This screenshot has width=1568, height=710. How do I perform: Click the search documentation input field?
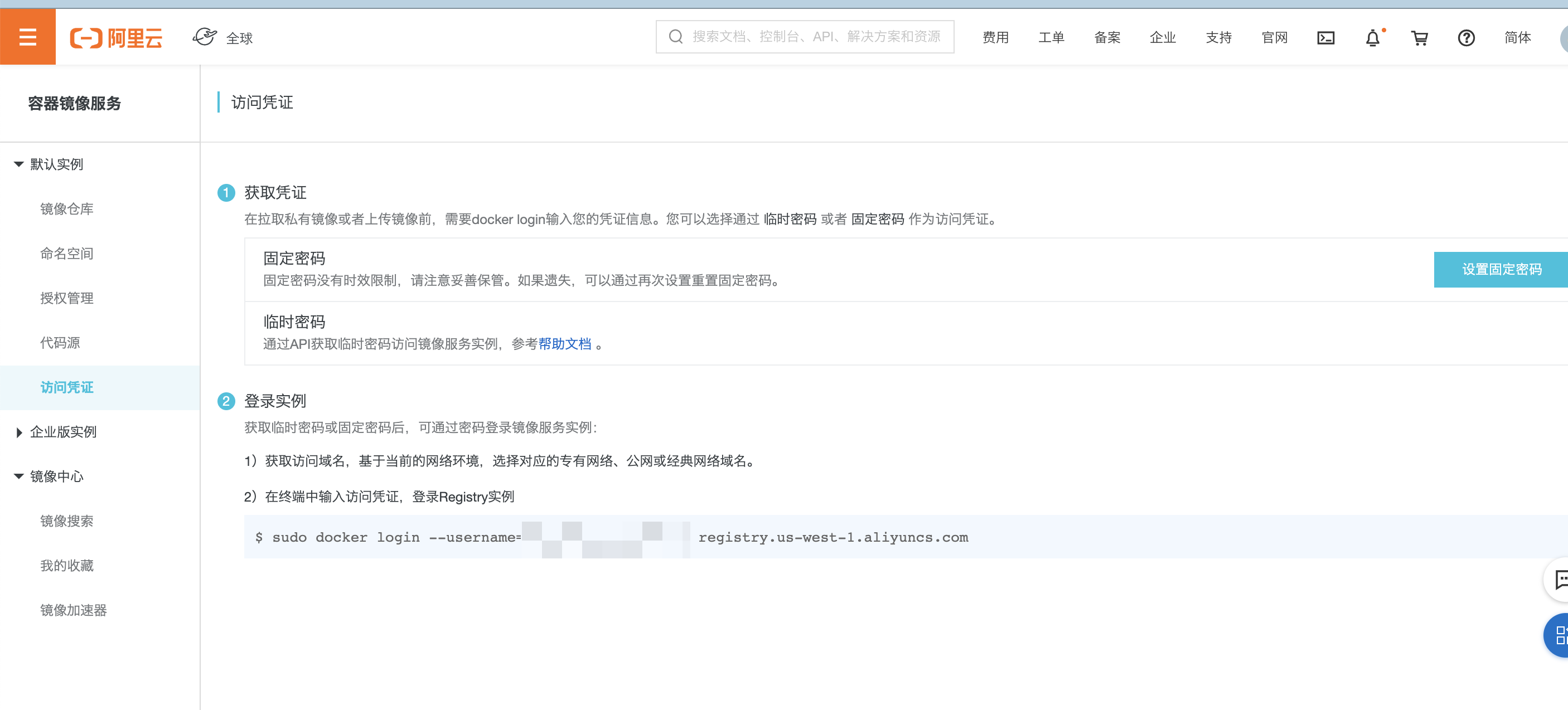click(816, 37)
